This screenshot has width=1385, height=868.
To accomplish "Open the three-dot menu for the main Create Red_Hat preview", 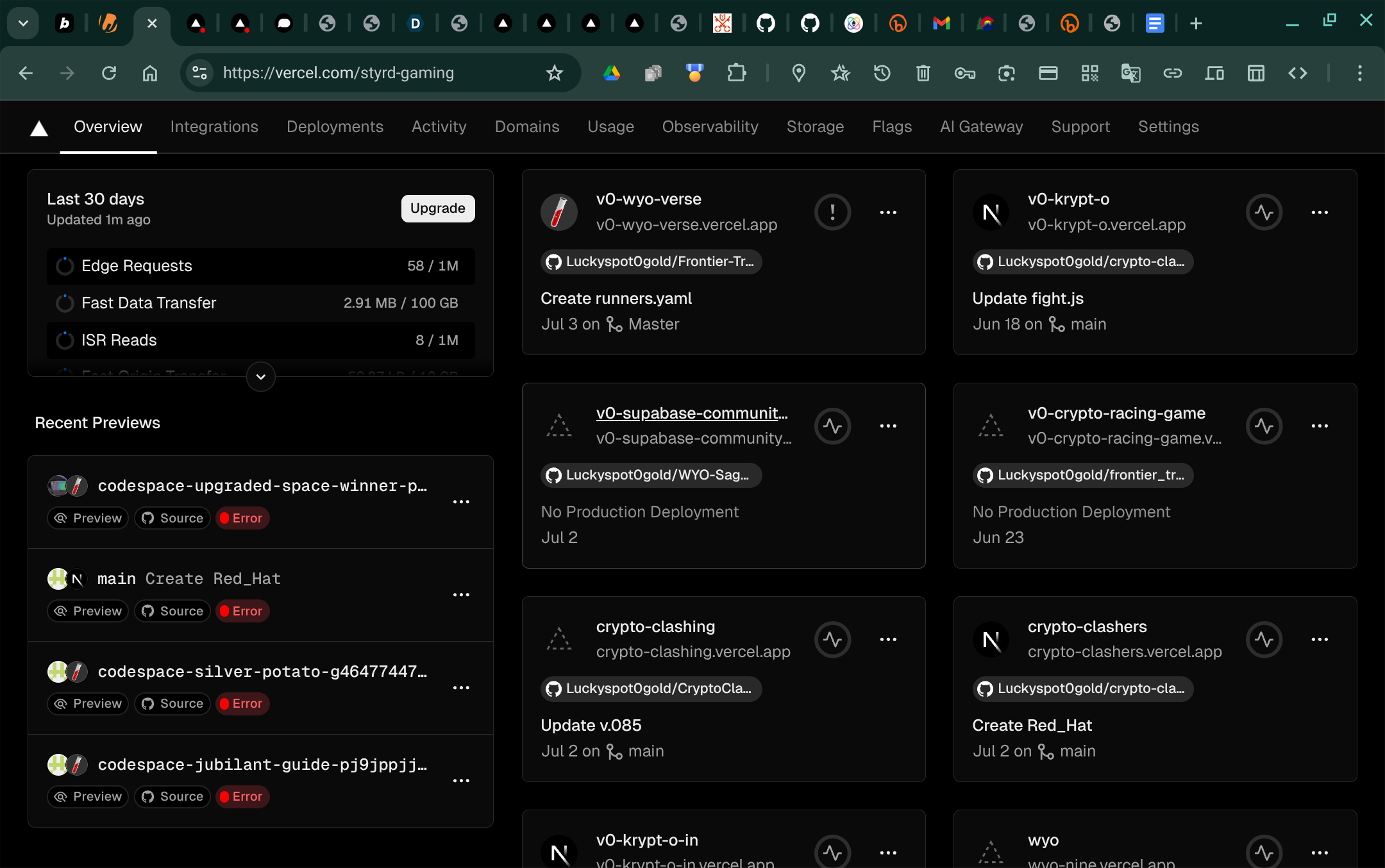I will [461, 595].
